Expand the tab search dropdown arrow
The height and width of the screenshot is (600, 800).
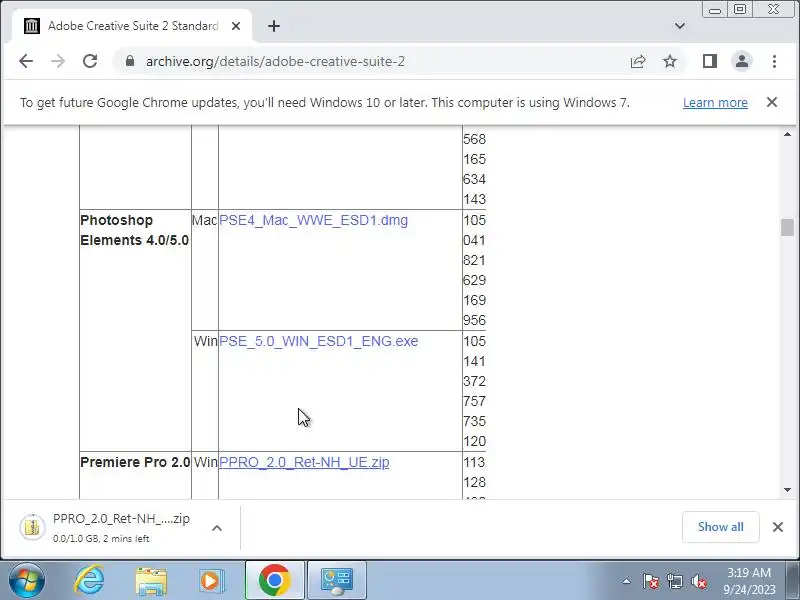click(680, 26)
